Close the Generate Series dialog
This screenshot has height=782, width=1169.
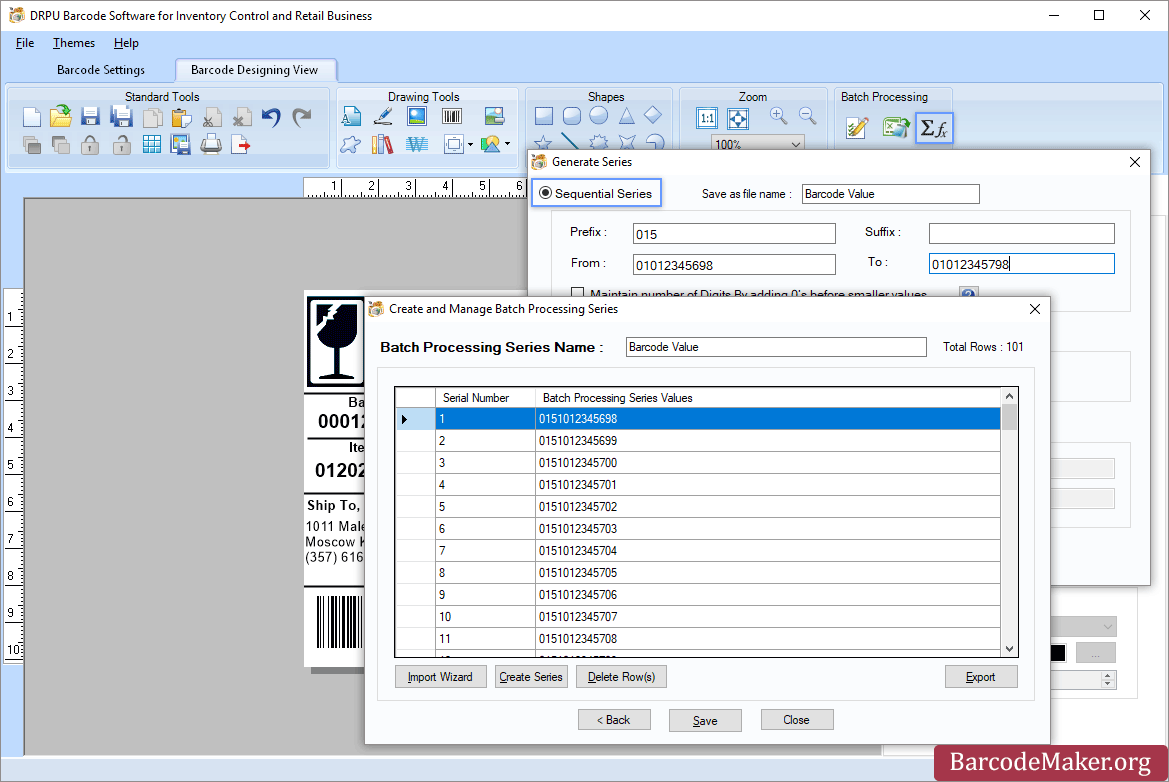tap(1135, 162)
